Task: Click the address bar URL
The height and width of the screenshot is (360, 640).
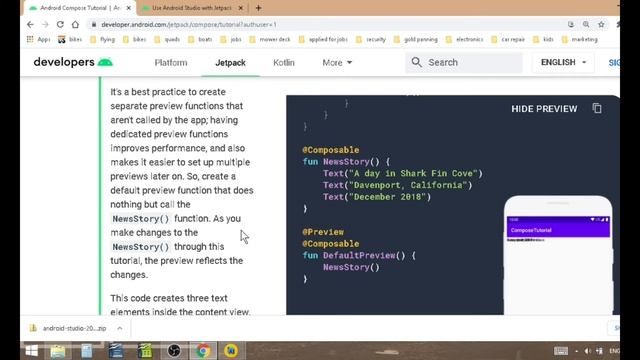Action: point(189,24)
